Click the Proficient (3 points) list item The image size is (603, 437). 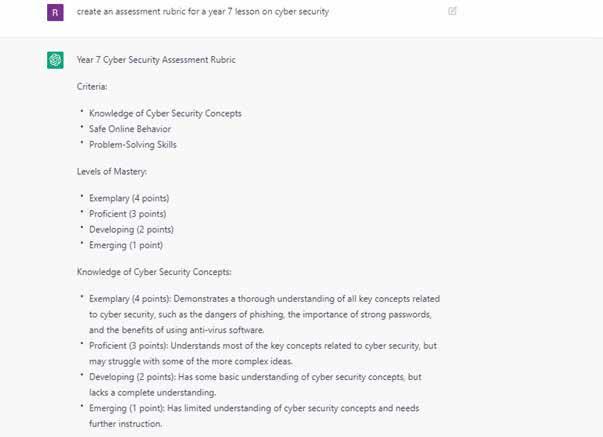[x=128, y=213]
